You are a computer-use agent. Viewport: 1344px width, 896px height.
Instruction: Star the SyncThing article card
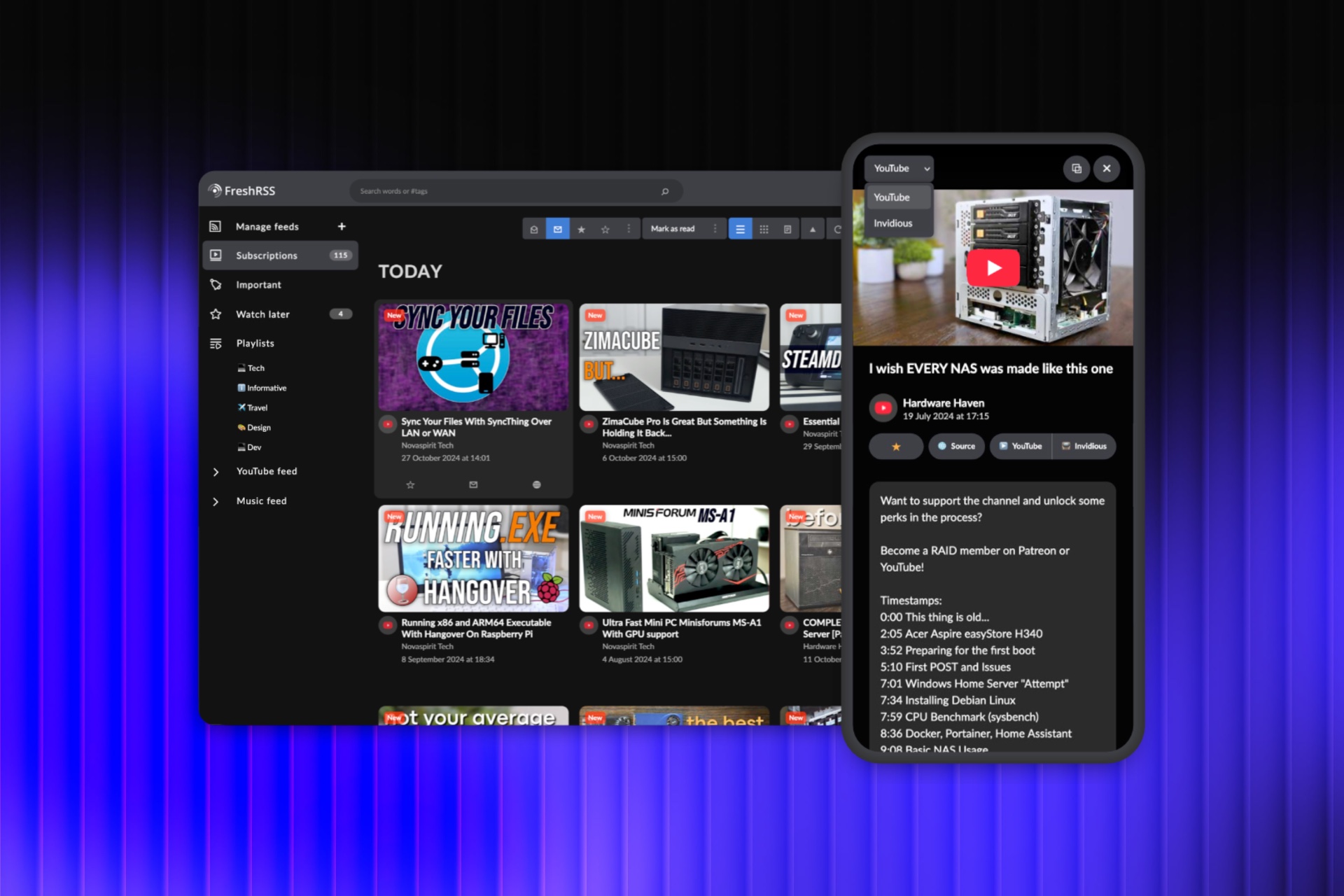tap(410, 484)
